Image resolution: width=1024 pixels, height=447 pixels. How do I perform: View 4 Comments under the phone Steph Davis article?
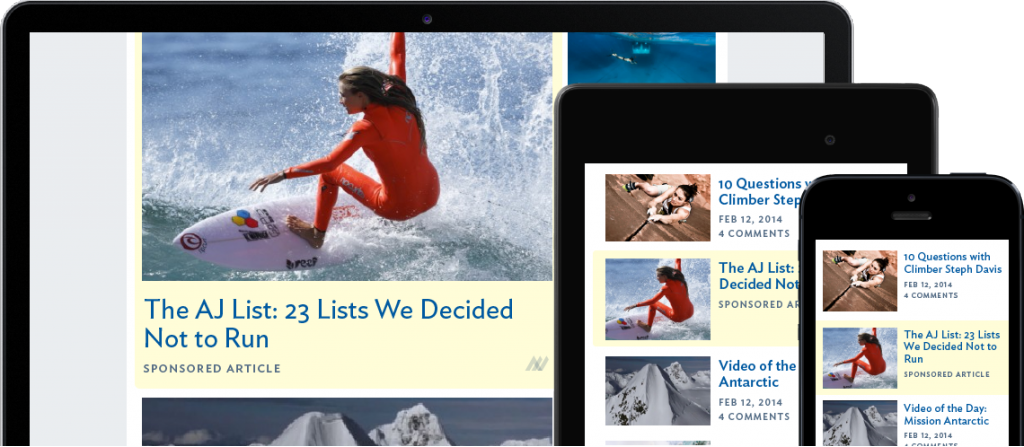pyautogui.click(x=931, y=295)
